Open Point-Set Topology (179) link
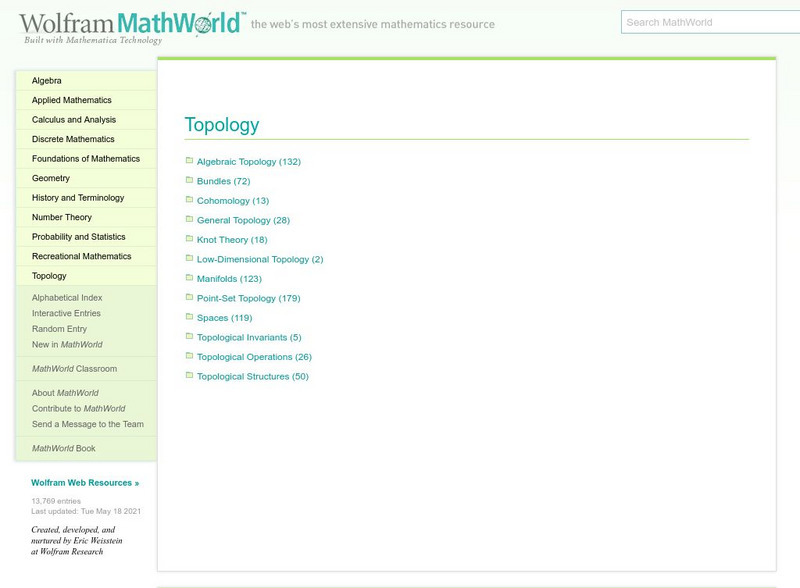The height and width of the screenshot is (588, 800). [248, 298]
